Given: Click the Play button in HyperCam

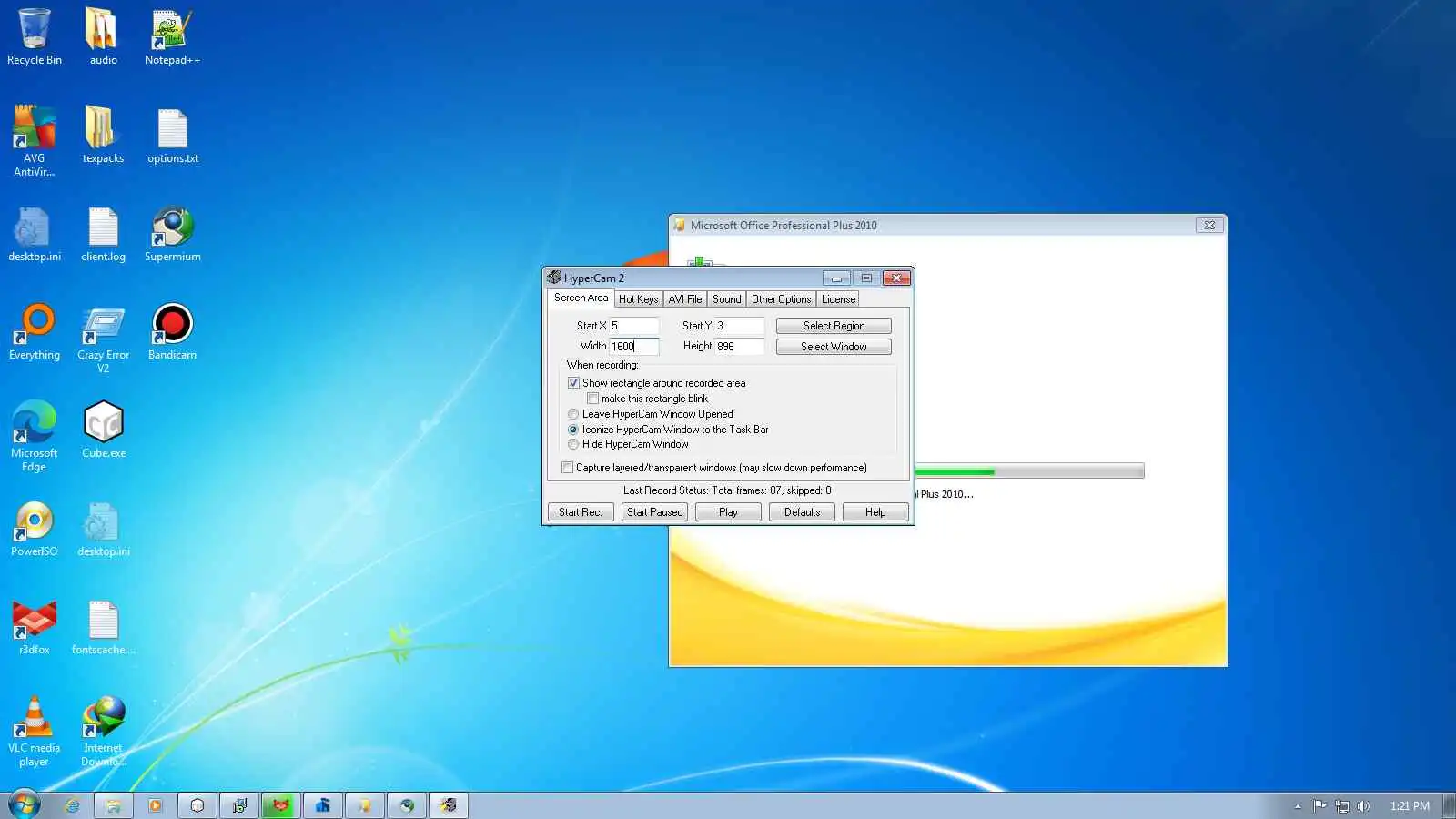Looking at the screenshot, I should click(728, 512).
